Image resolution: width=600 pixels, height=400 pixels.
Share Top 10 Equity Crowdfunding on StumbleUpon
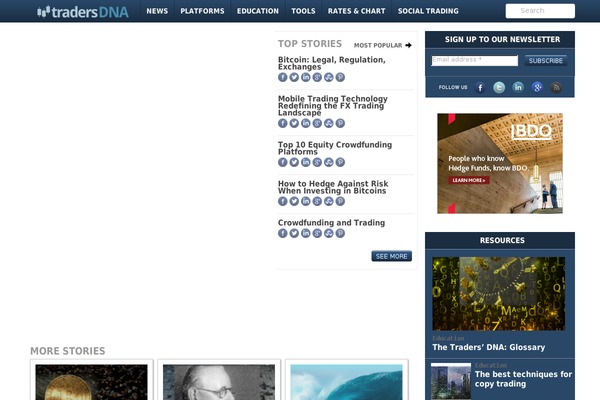tap(328, 162)
